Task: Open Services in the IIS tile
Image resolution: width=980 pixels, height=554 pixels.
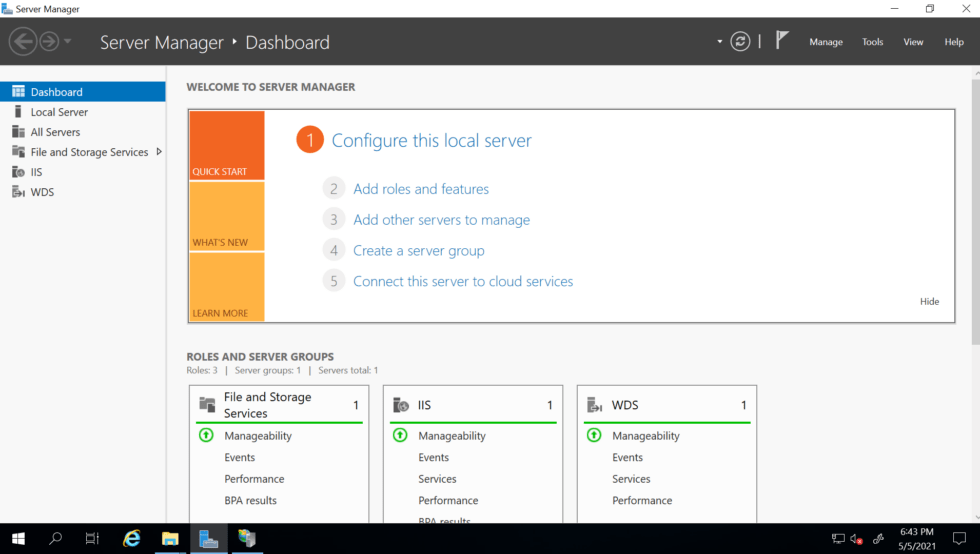Action: pyautogui.click(x=437, y=479)
